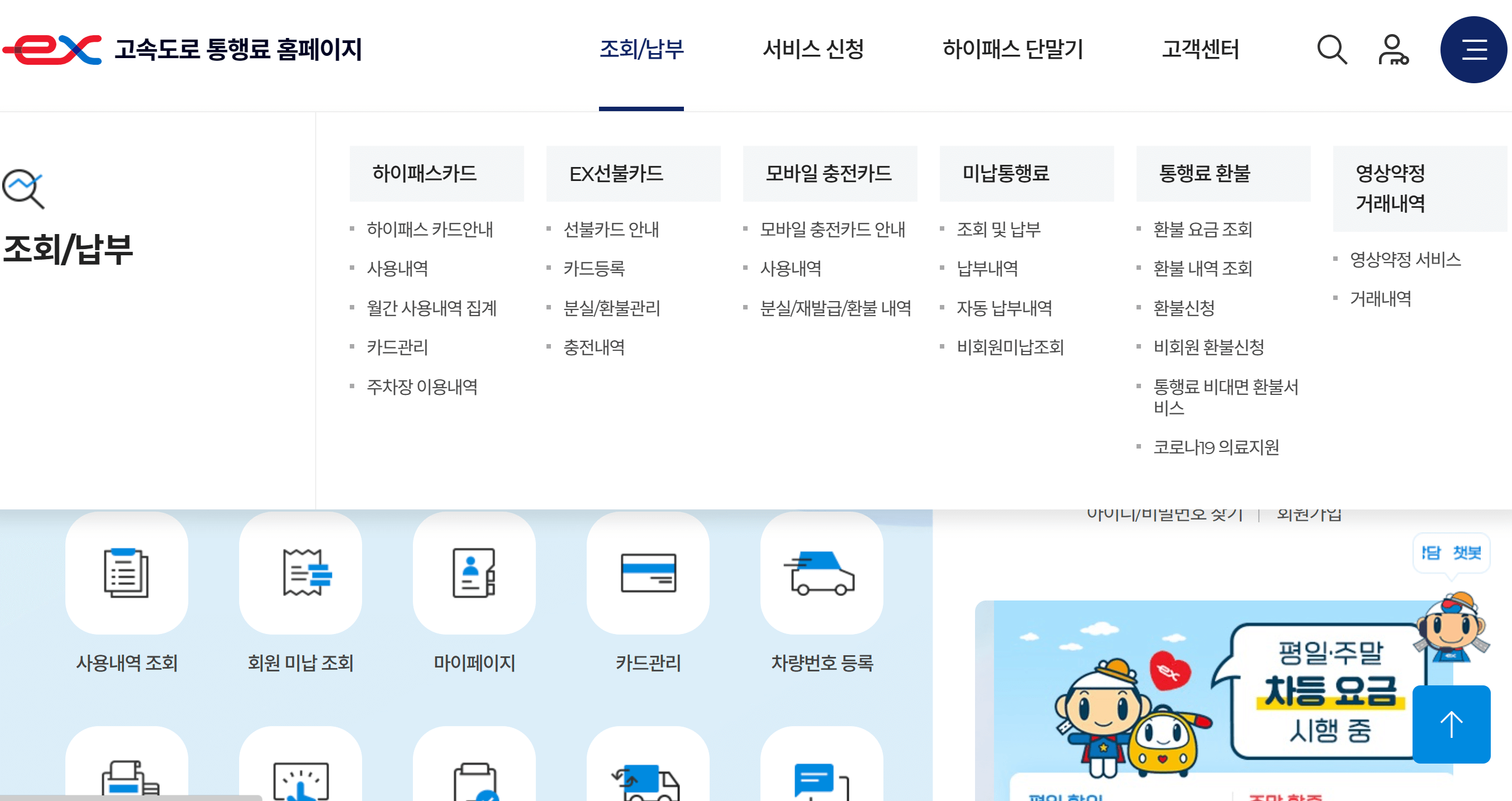Viewport: 1512px width, 801px height.
Task: Click 코로나19 의료지원 link
Action: (x=1218, y=448)
